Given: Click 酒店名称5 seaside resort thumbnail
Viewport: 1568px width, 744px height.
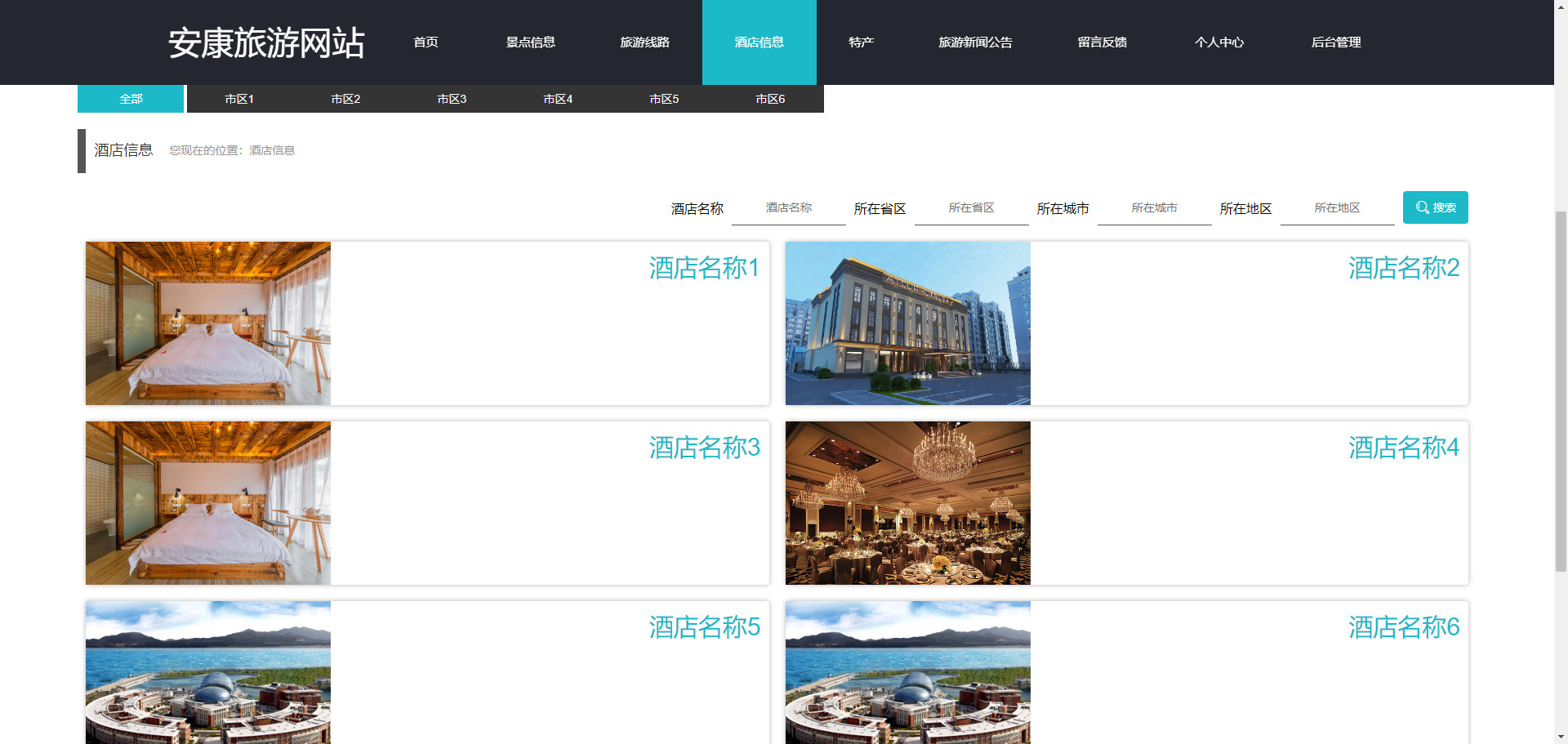Looking at the screenshot, I should (208, 673).
